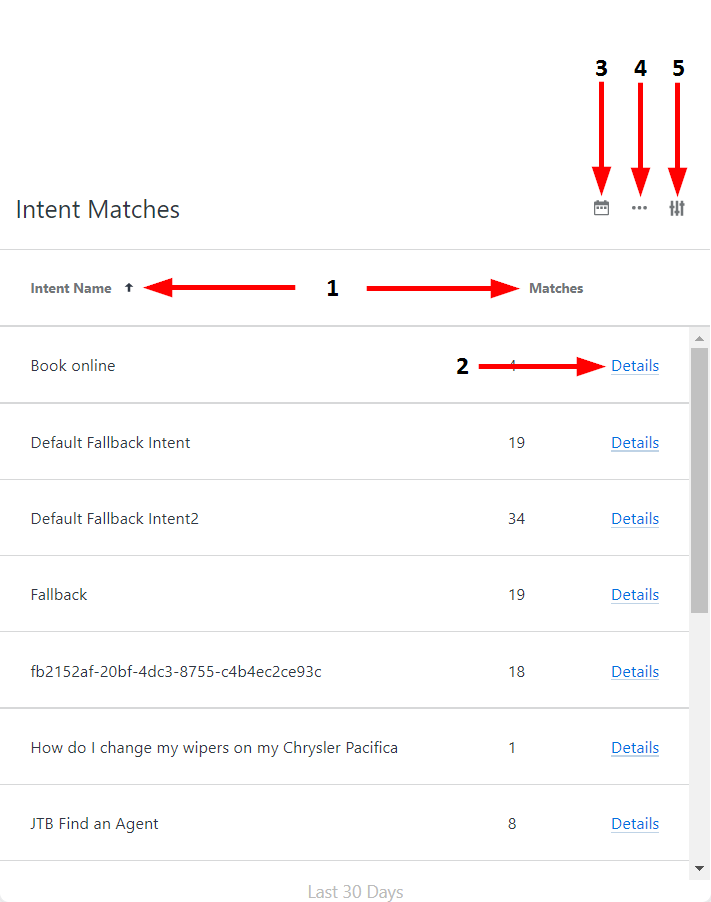
Task: Open the three-dots more options menu
Action: pyautogui.click(x=639, y=208)
